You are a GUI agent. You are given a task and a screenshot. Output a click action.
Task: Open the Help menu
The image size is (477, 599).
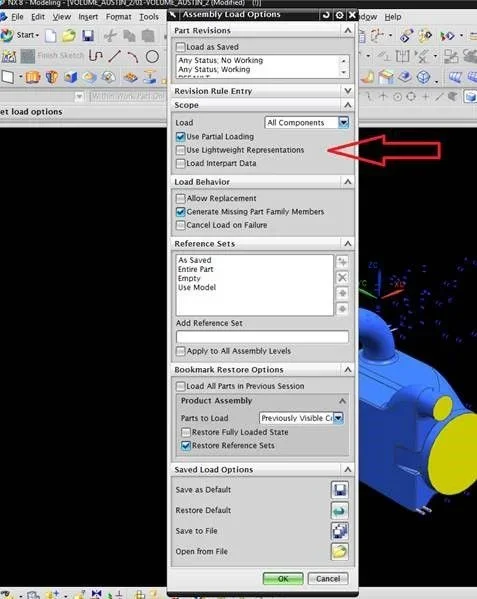click(393, 17)
